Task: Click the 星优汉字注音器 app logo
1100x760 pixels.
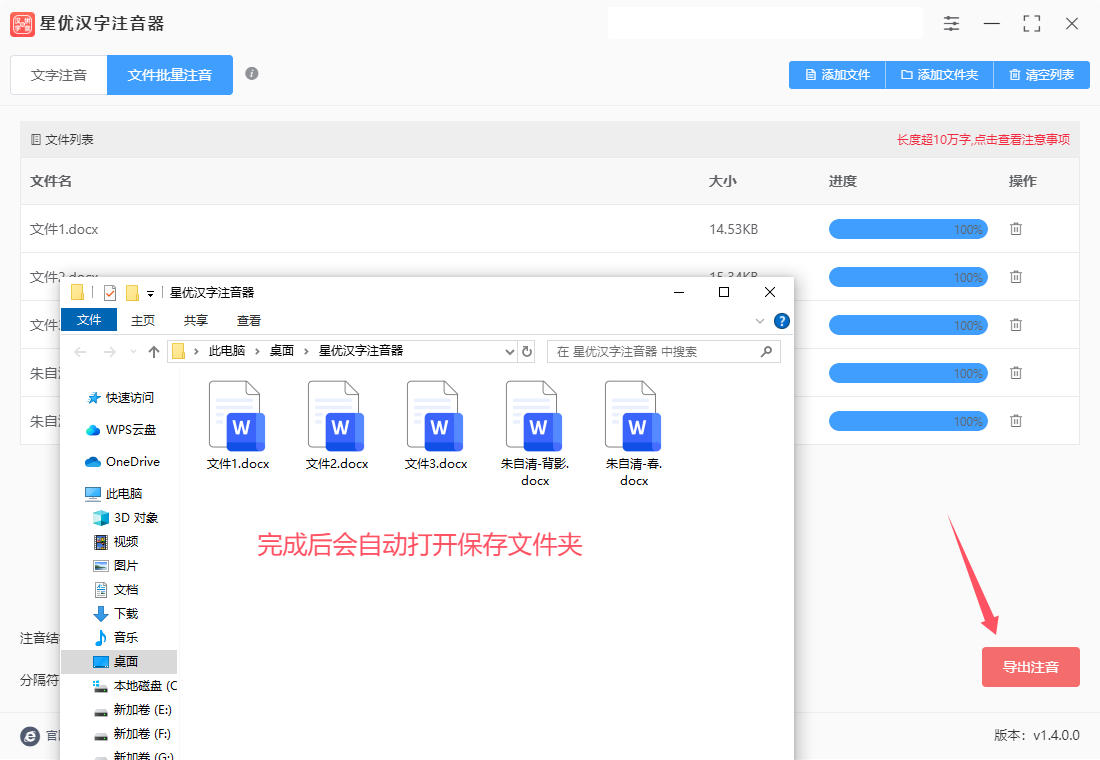Action: click(x=22, y=24)
